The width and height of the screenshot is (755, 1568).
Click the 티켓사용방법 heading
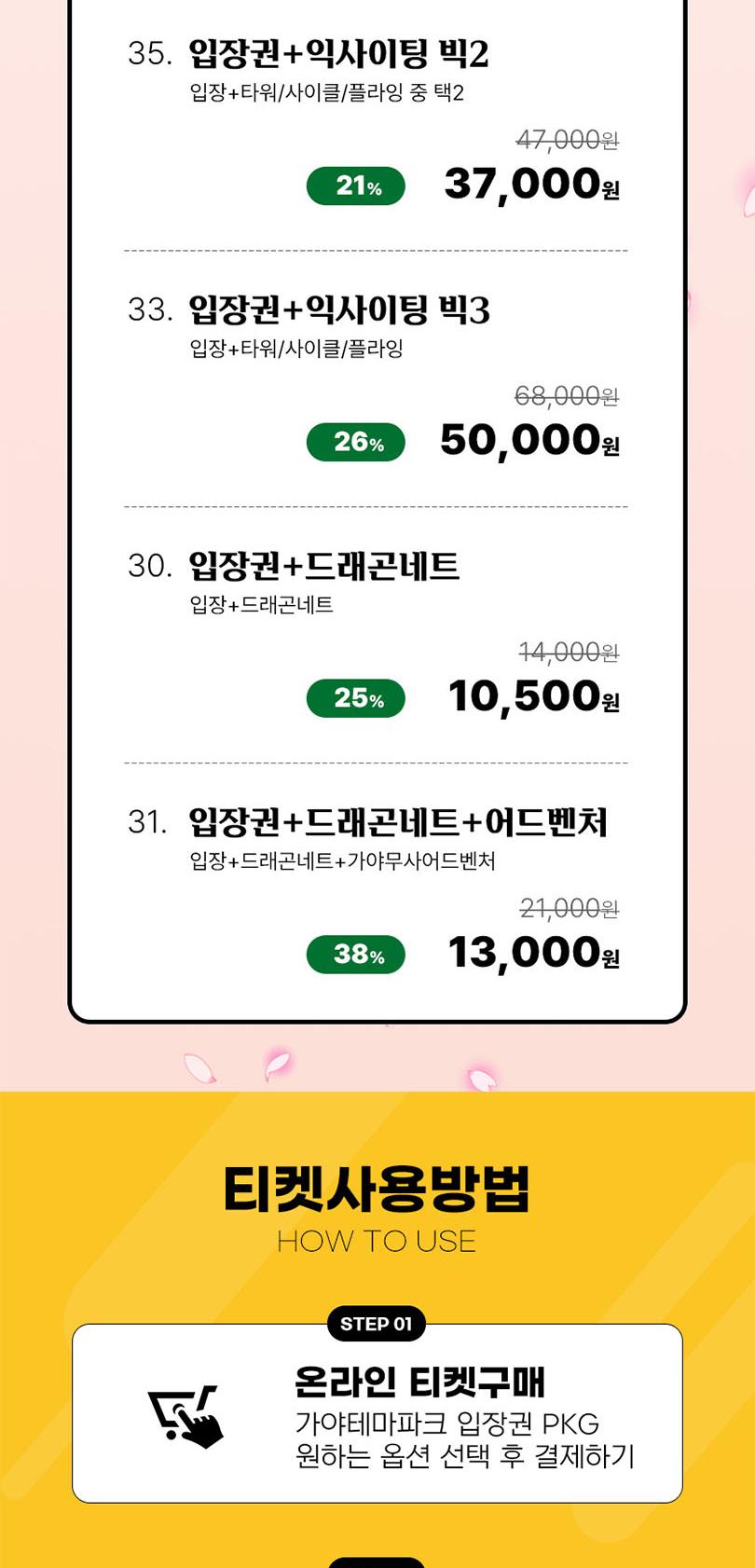click(x=377, y=1189)
